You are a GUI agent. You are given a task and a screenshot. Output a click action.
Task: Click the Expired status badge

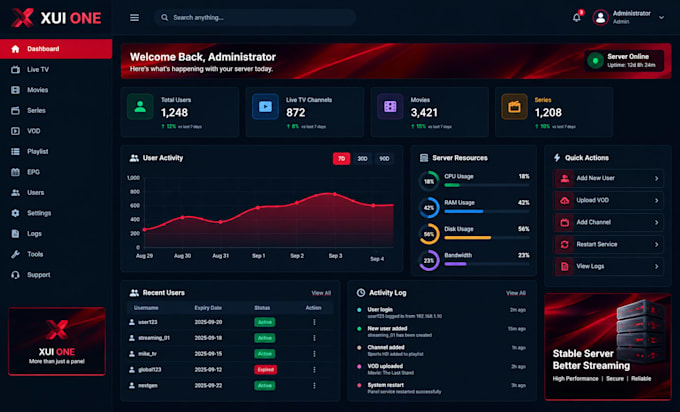point(265,369)
